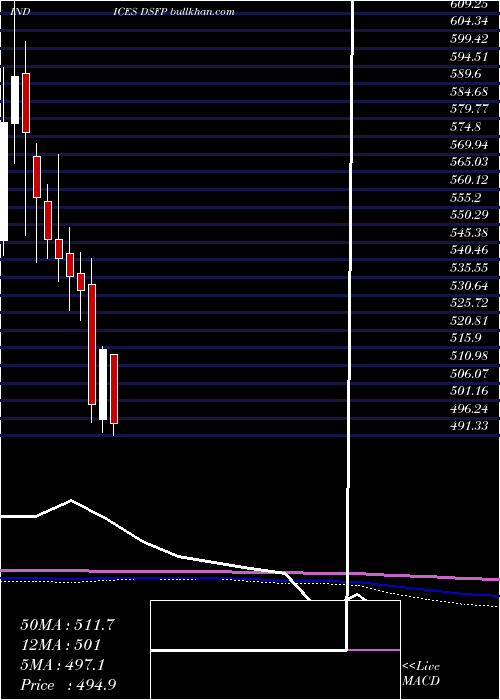Click the Price : 494.9 readout
The height and width of the screenshot is (700, 500).
(70, 685)
